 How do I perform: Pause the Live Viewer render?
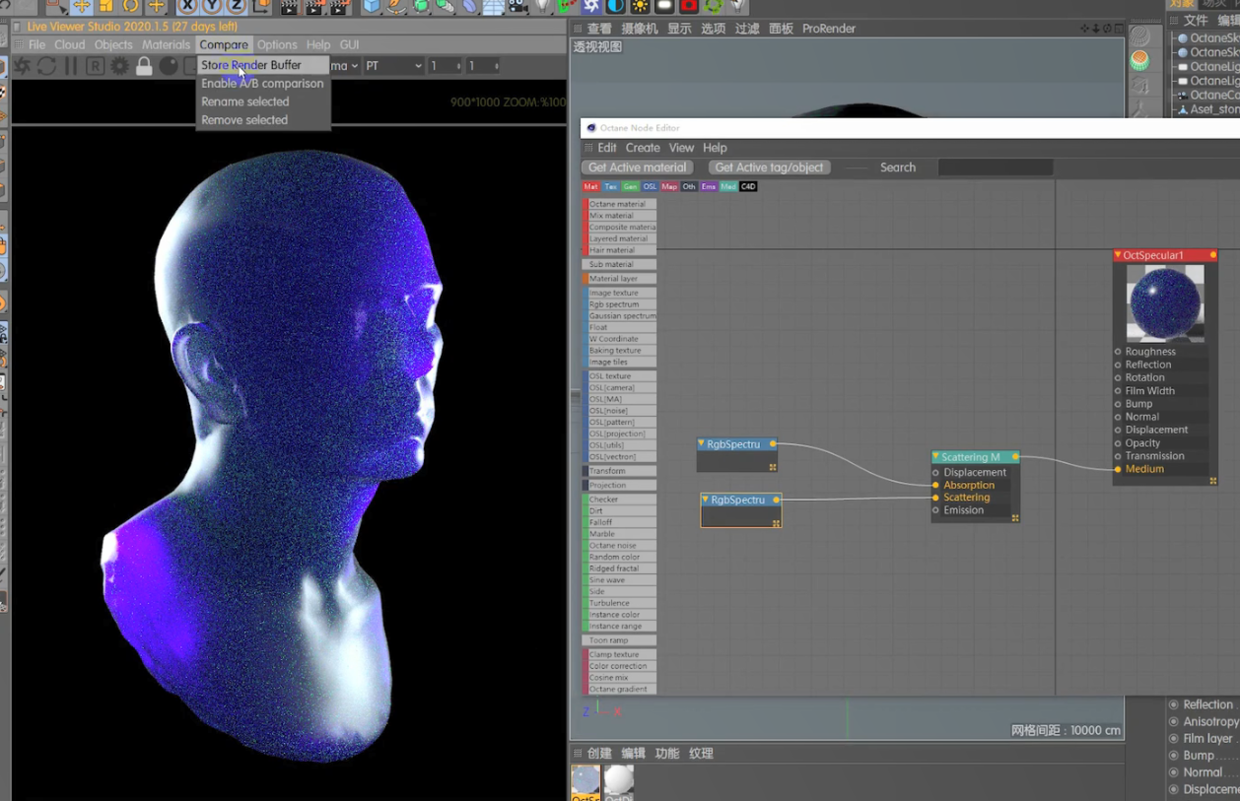coord(71,66)
